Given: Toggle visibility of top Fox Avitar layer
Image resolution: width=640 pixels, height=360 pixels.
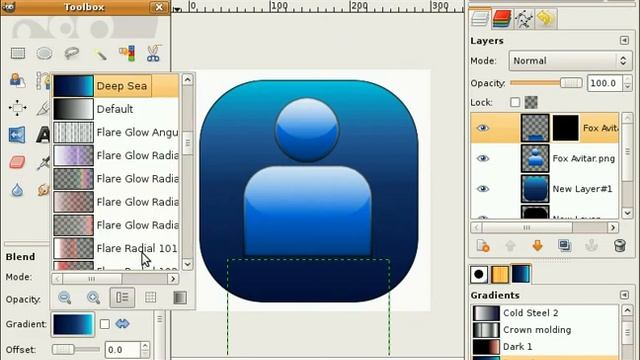Looking at the screenshot, I should tap(482, 128).
